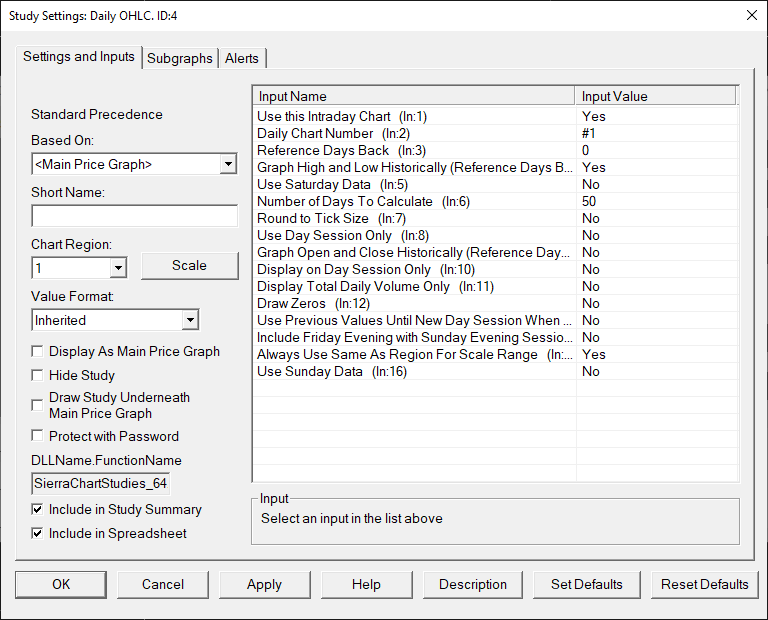
Task: Click inside the Short Name field
Action: 134,216
